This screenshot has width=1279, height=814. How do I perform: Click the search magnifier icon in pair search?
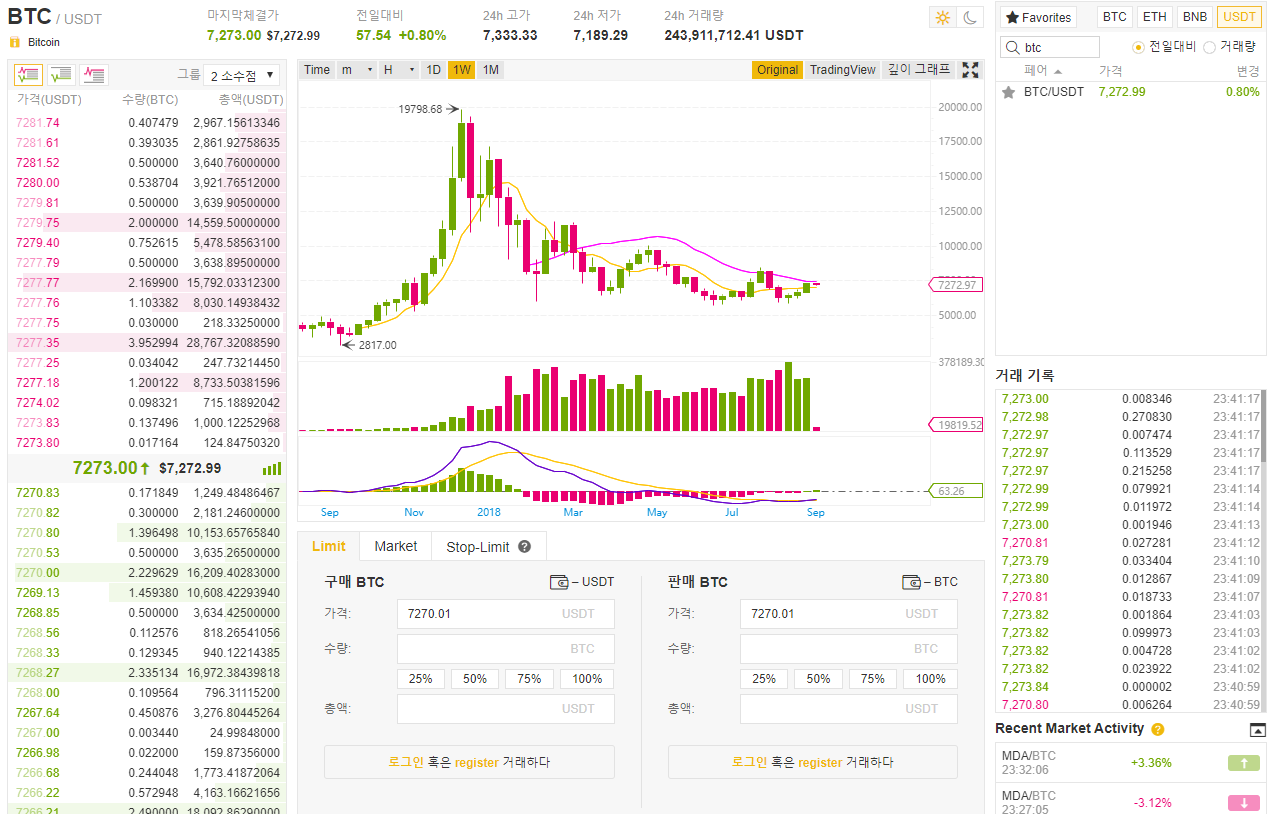click(x=1014, y=47)
